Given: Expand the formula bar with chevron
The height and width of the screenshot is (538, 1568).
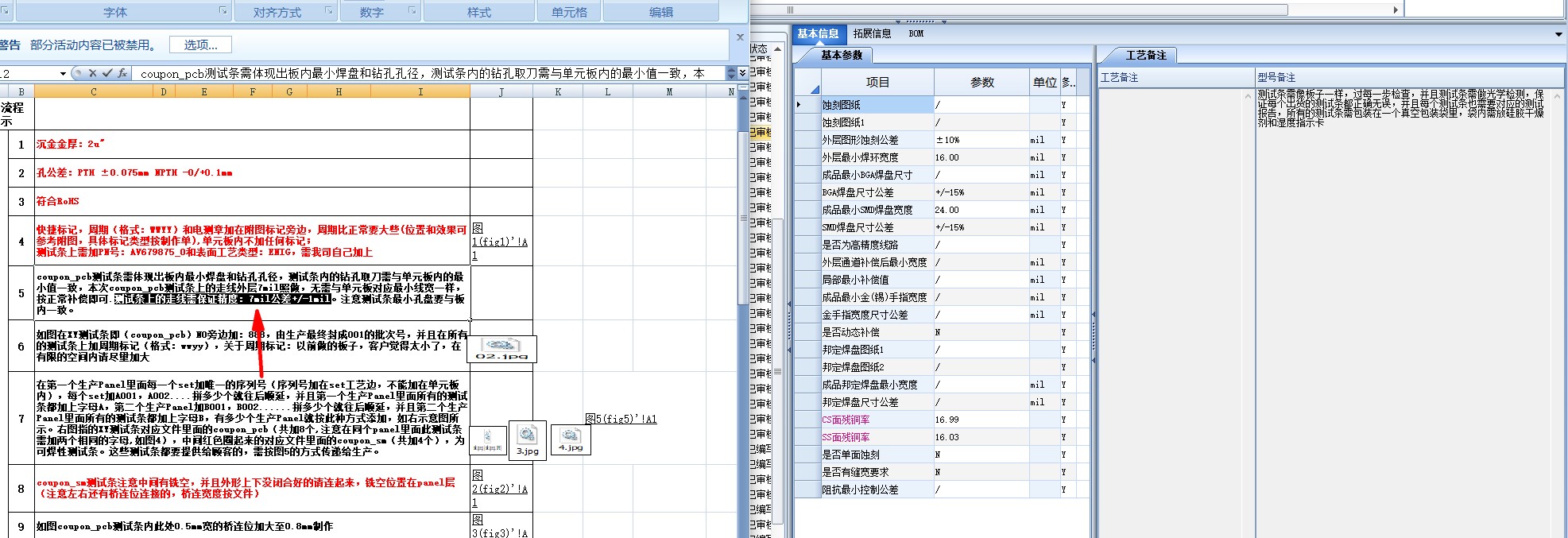Looking at the screenshot, I should [x=742, y=73].
